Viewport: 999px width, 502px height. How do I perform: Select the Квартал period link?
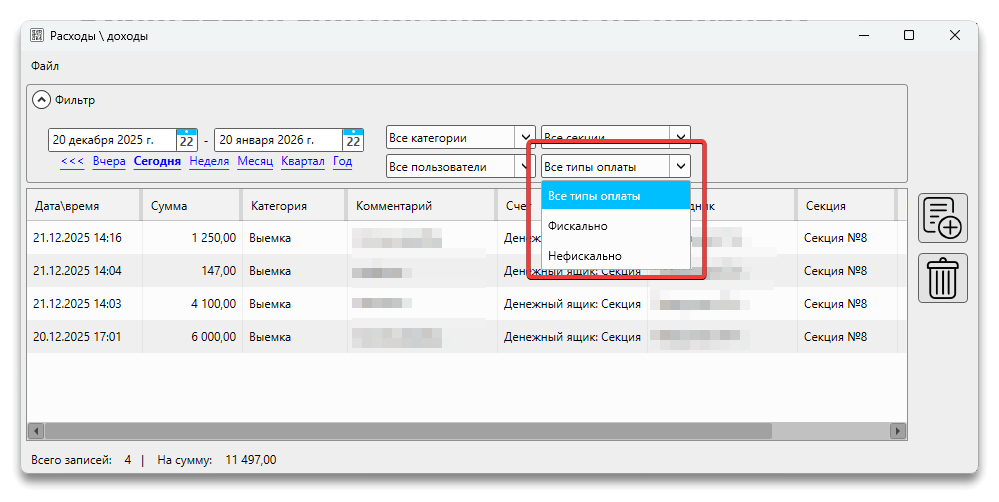coord(302,161)
